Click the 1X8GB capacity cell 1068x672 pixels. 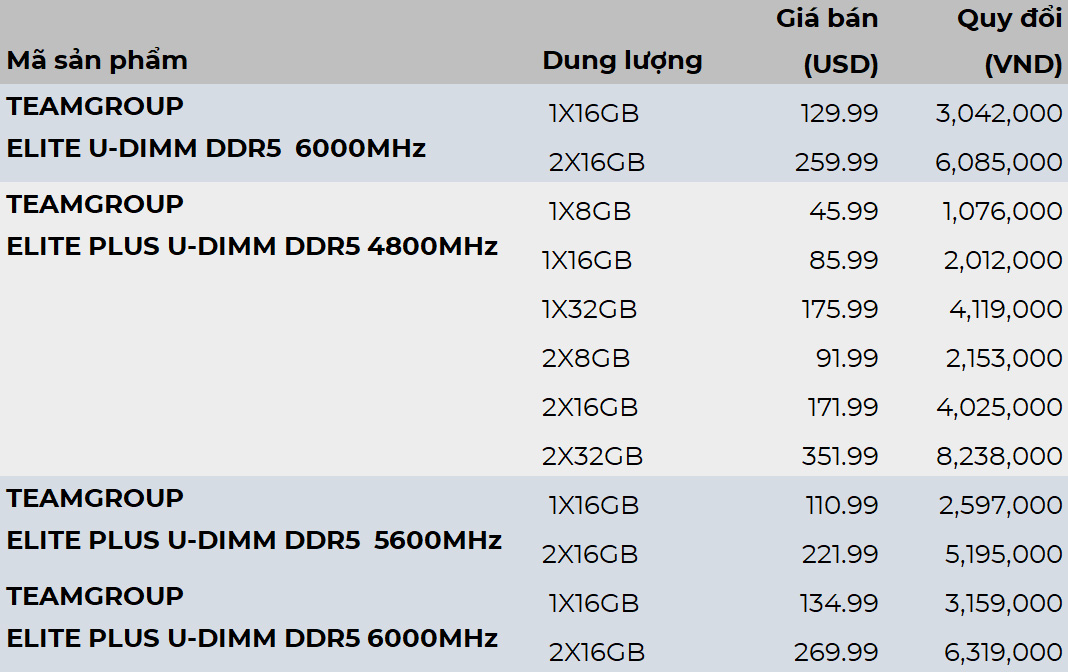pos(590,212)
